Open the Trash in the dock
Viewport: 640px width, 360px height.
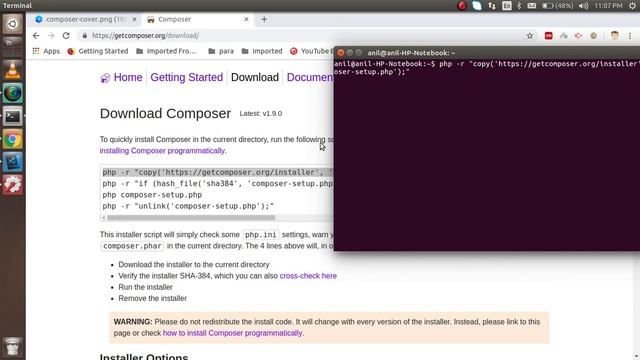(x=13, y=346)
